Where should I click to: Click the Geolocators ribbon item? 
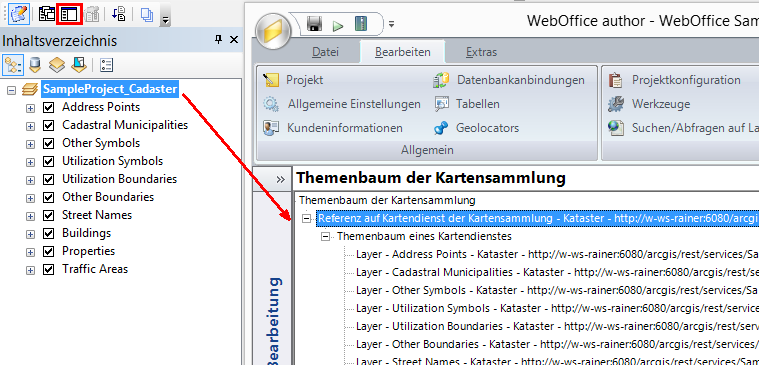[476, 128]
